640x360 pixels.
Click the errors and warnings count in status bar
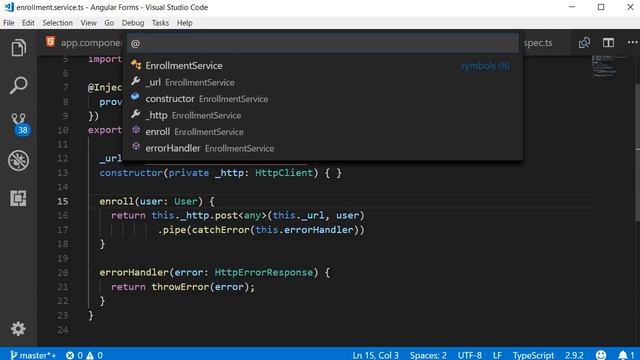84,355
